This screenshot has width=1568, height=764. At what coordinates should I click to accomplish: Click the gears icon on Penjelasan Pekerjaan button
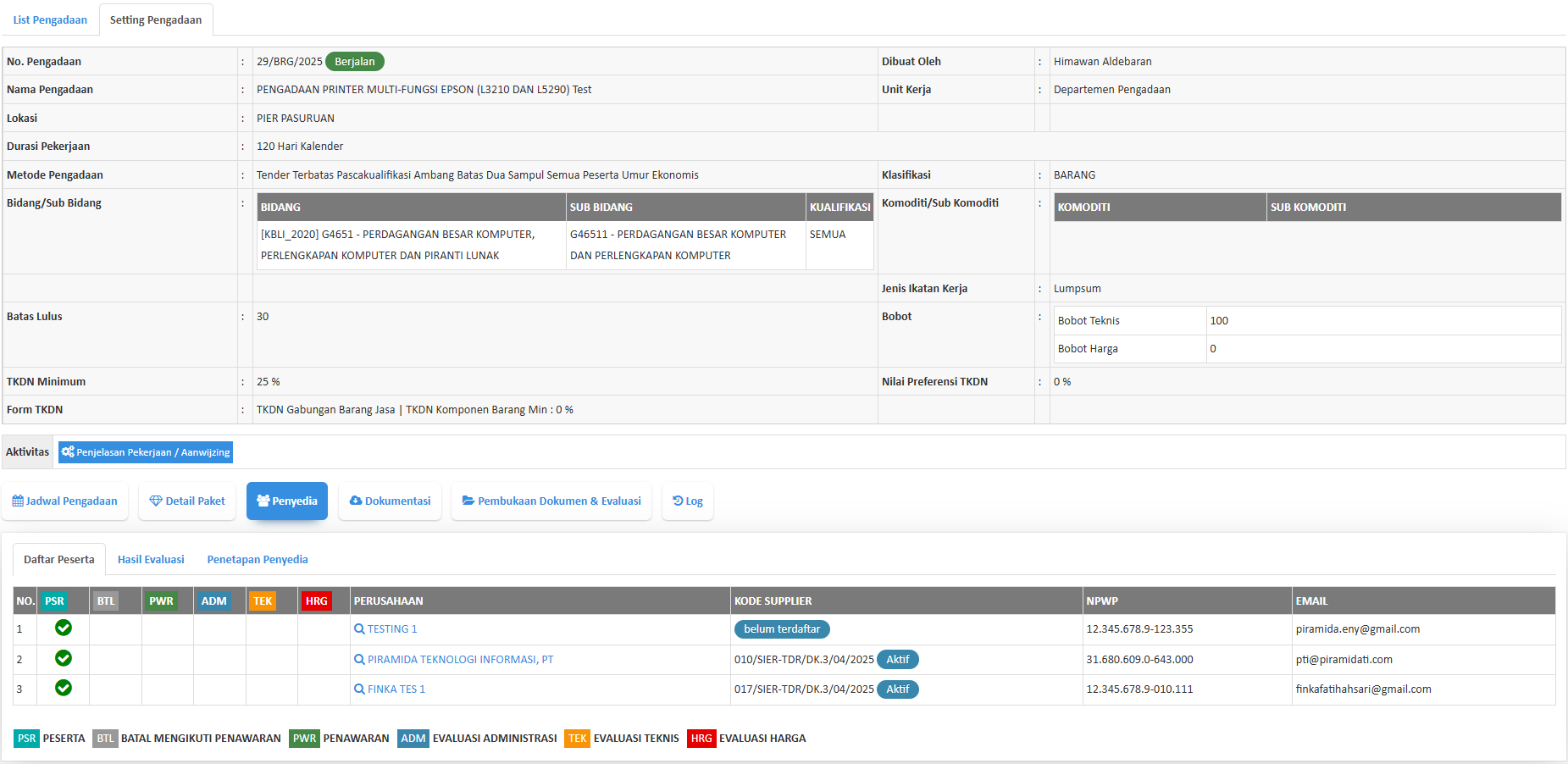68,452
